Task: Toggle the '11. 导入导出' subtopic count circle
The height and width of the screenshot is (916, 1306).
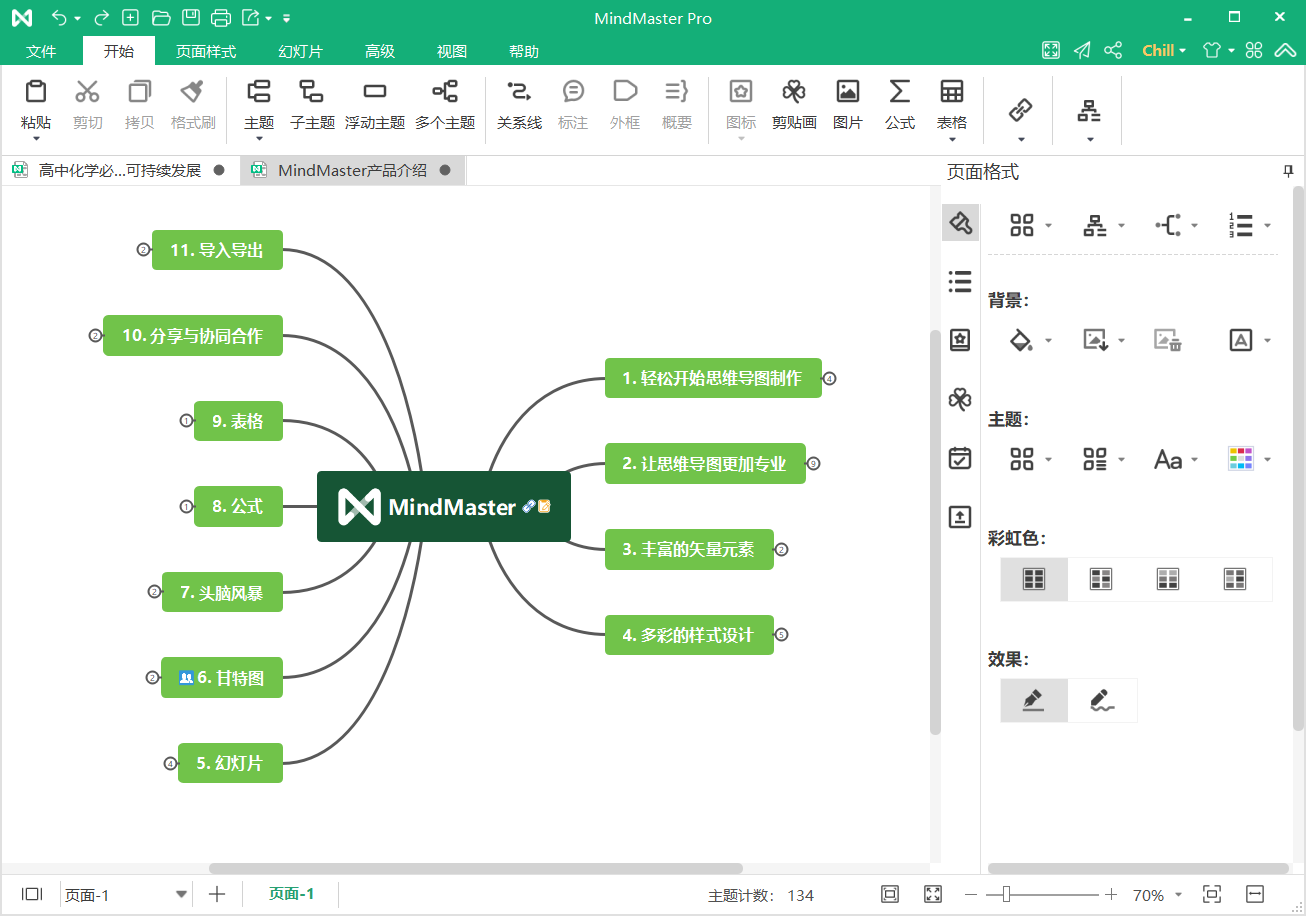Action: [x=143, y=250]
